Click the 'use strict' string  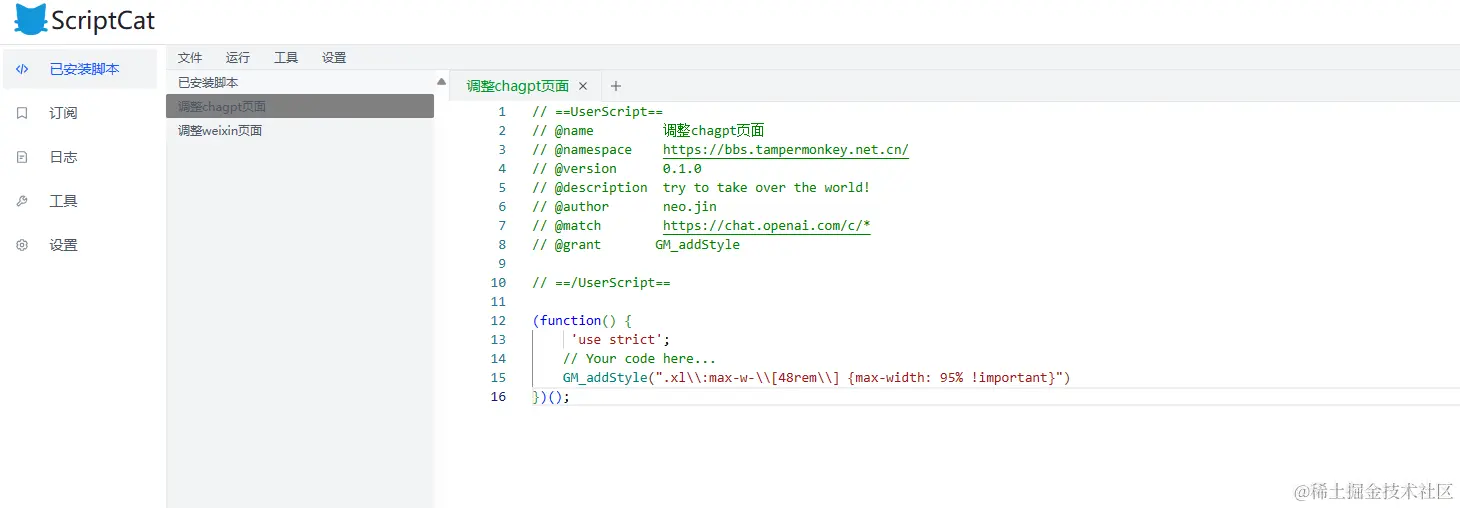click(616, 340)
